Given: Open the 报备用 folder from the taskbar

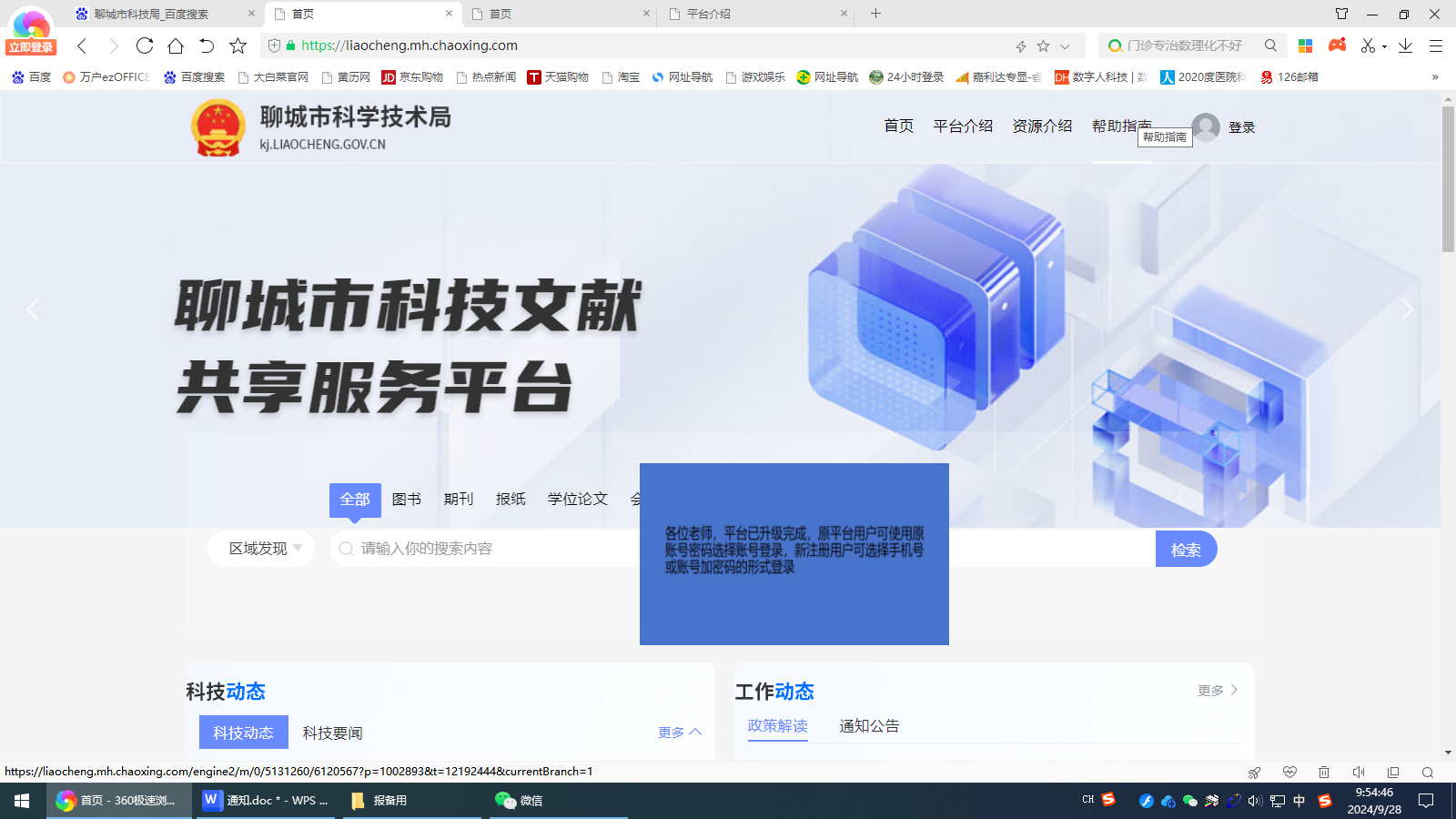Looking at the screenshot, I should coord(411,801).
